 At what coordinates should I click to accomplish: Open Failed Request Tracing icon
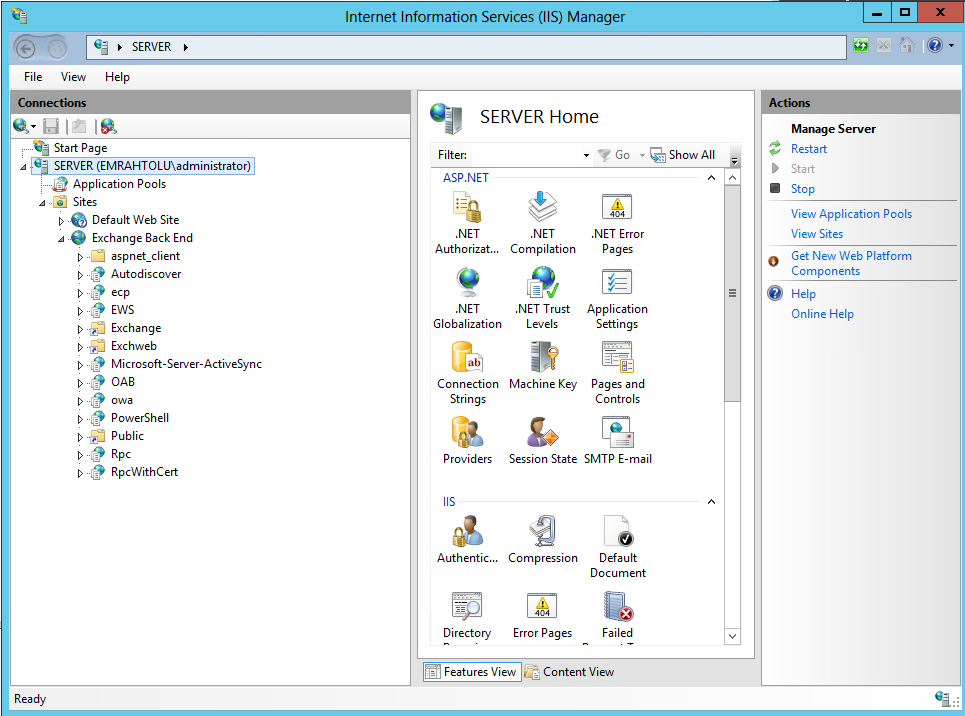tap(617, 606)
